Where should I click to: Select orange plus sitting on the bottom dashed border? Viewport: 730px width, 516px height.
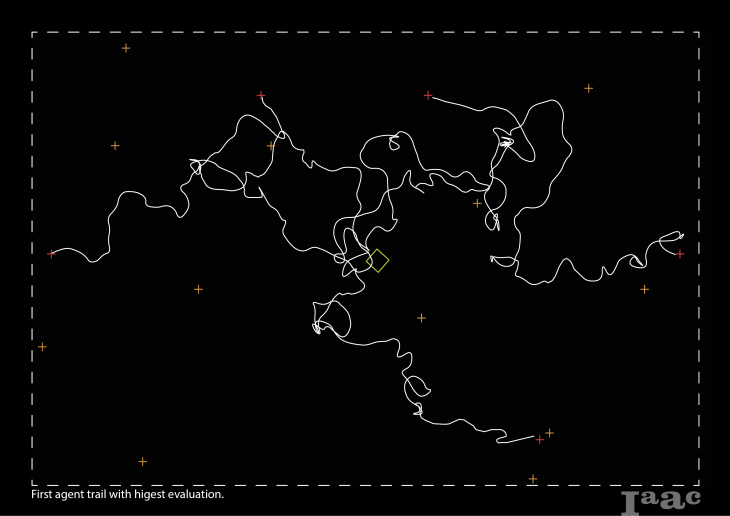click(532, 479)
